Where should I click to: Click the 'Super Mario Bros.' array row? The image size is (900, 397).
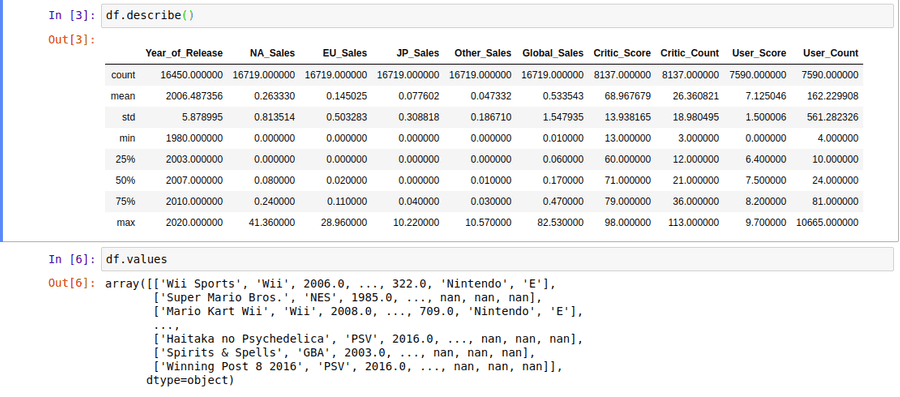pyautogui.click(x=347, y=298)
